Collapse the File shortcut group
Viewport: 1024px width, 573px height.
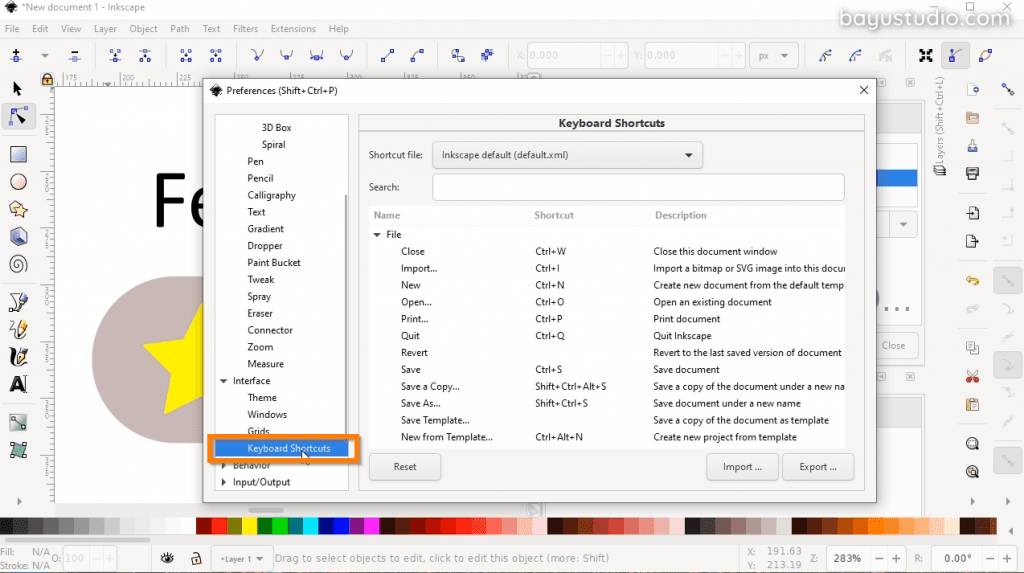(x=377, y=235)
